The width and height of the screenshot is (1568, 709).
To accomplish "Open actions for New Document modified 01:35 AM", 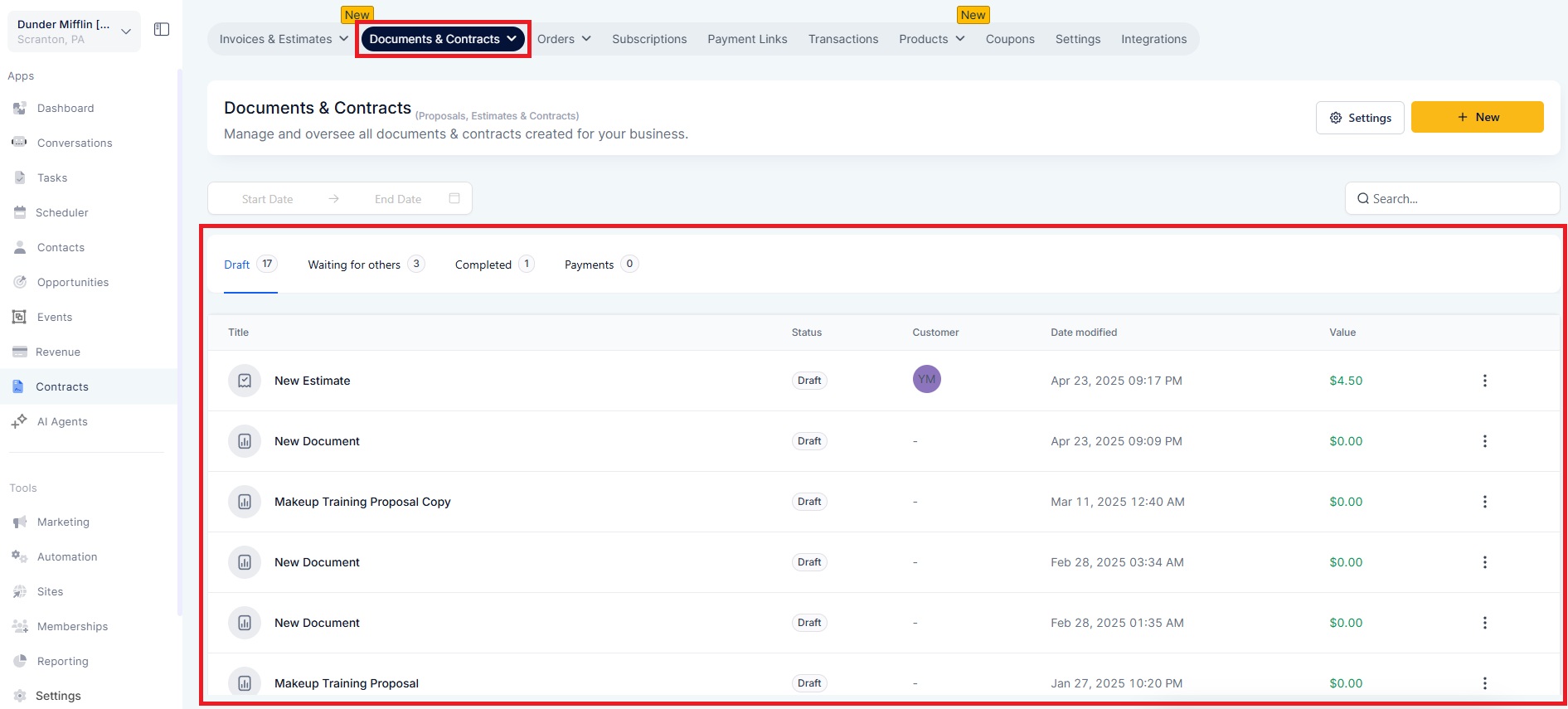I will click(1484, 623).
